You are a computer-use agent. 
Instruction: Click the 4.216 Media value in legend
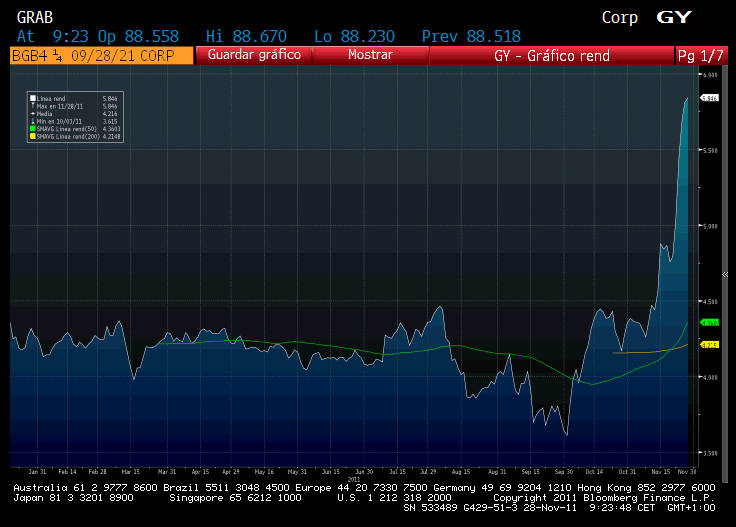[x=110, y=114]
